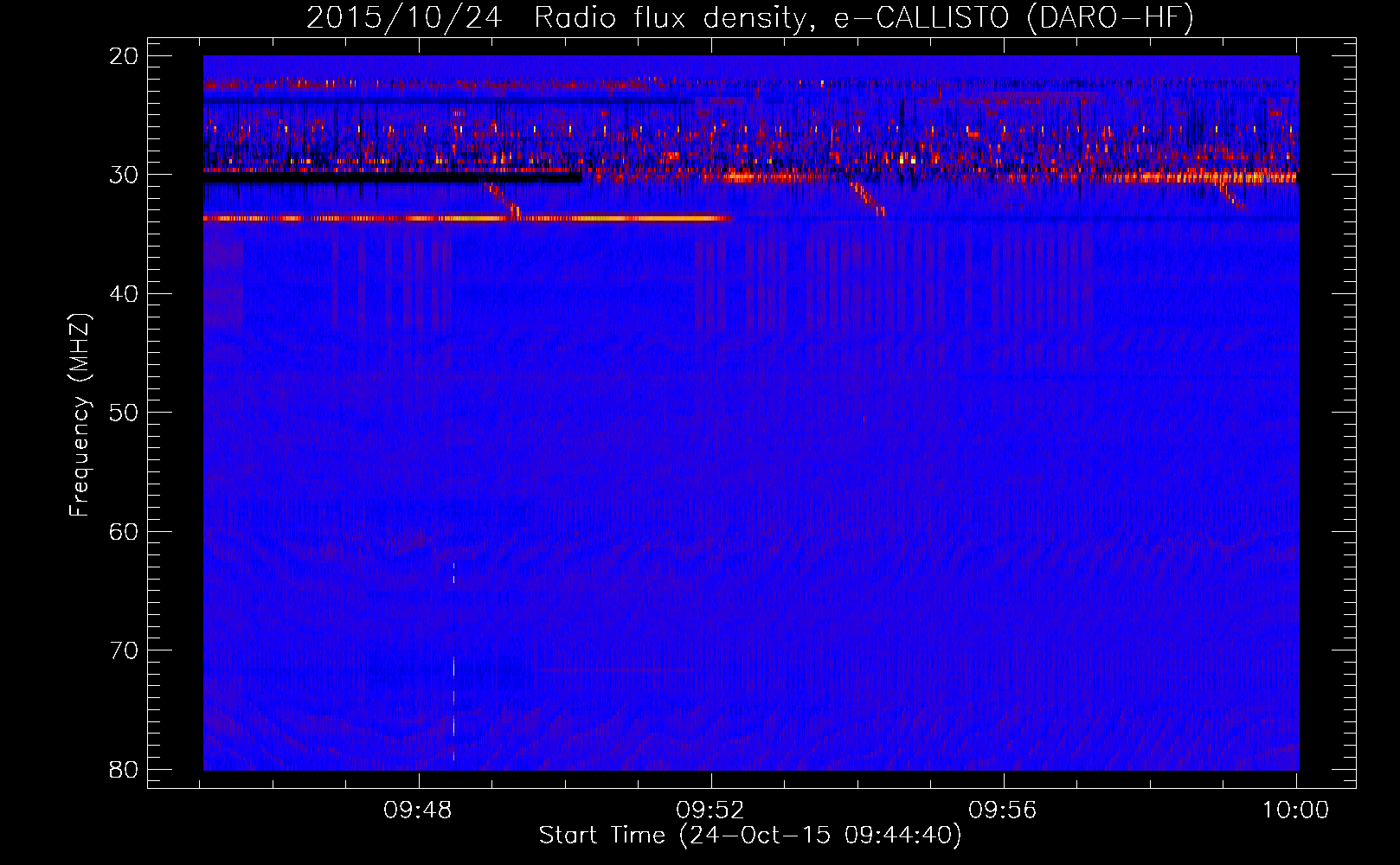Click the 20 MHz frequency tick label
This screenshot has width=1400, height=865.
(x=125, y=56)
